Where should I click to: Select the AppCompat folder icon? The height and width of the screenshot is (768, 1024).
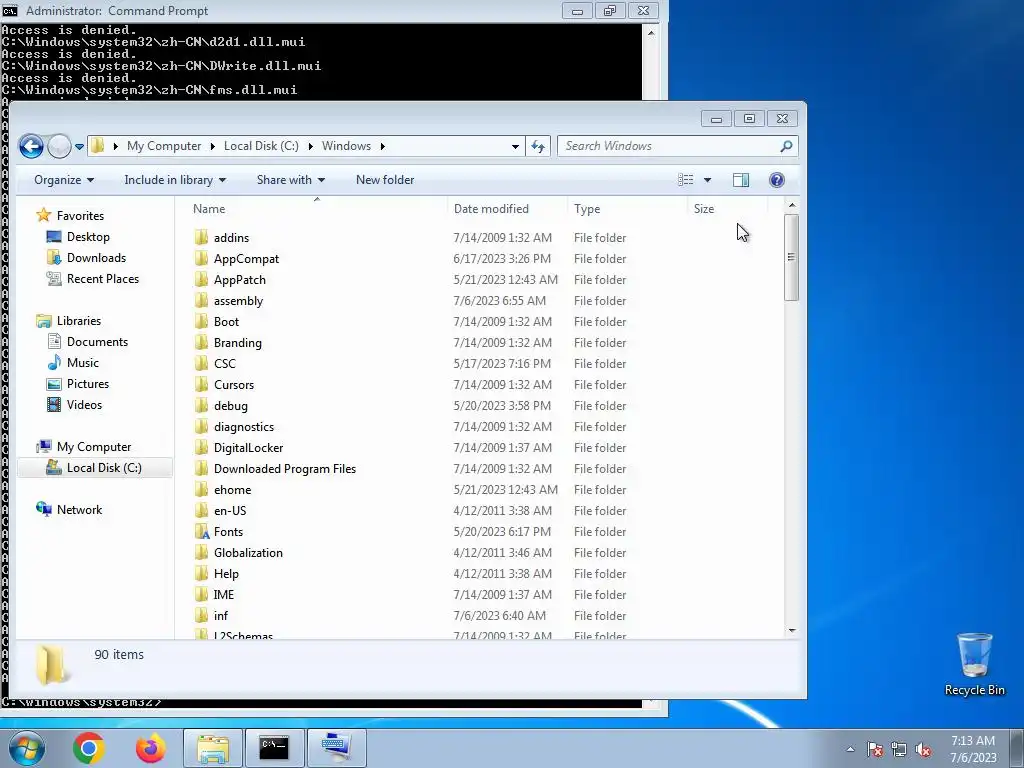coord(201,258)
